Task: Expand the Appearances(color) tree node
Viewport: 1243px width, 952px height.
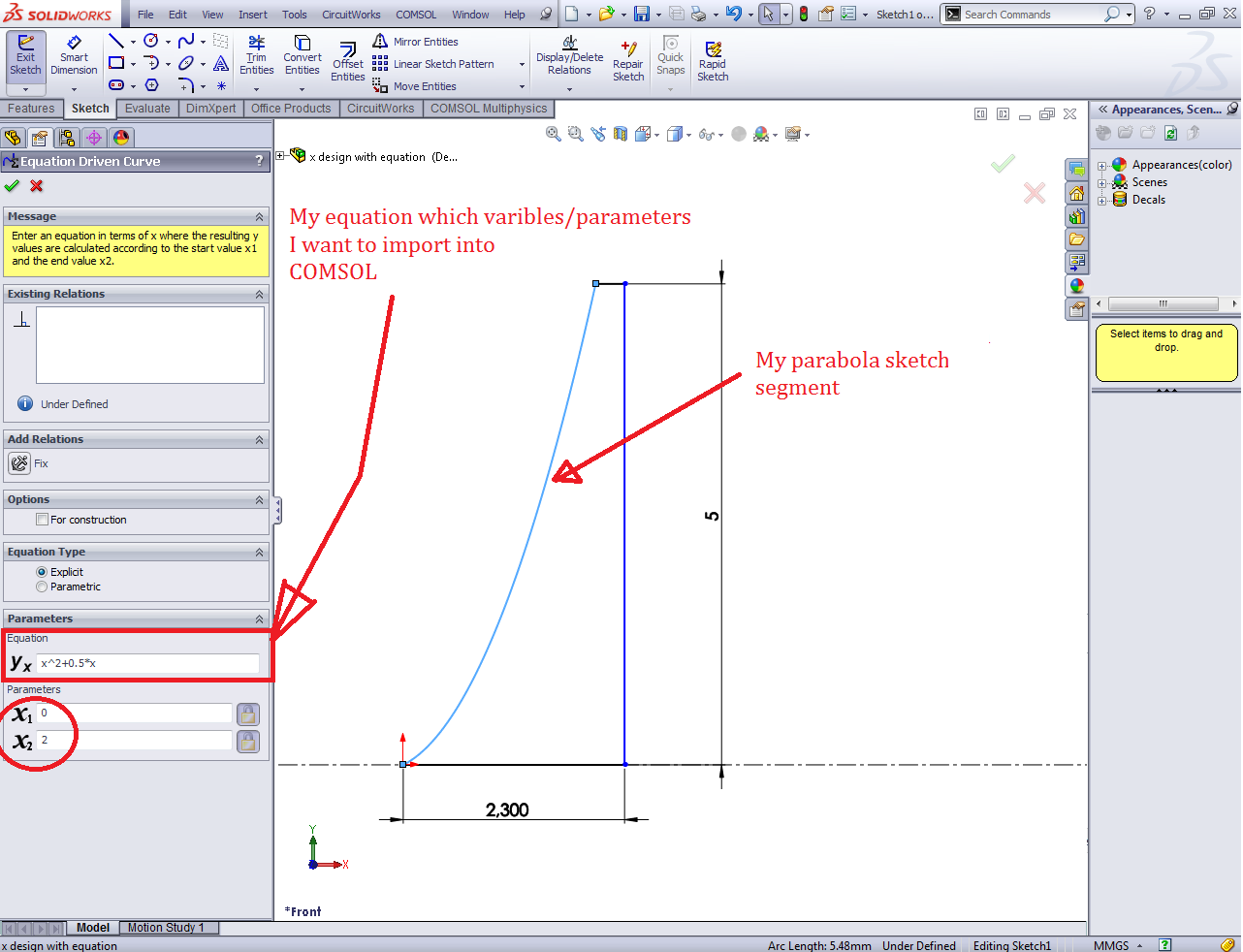Action: pos(1101,166)
